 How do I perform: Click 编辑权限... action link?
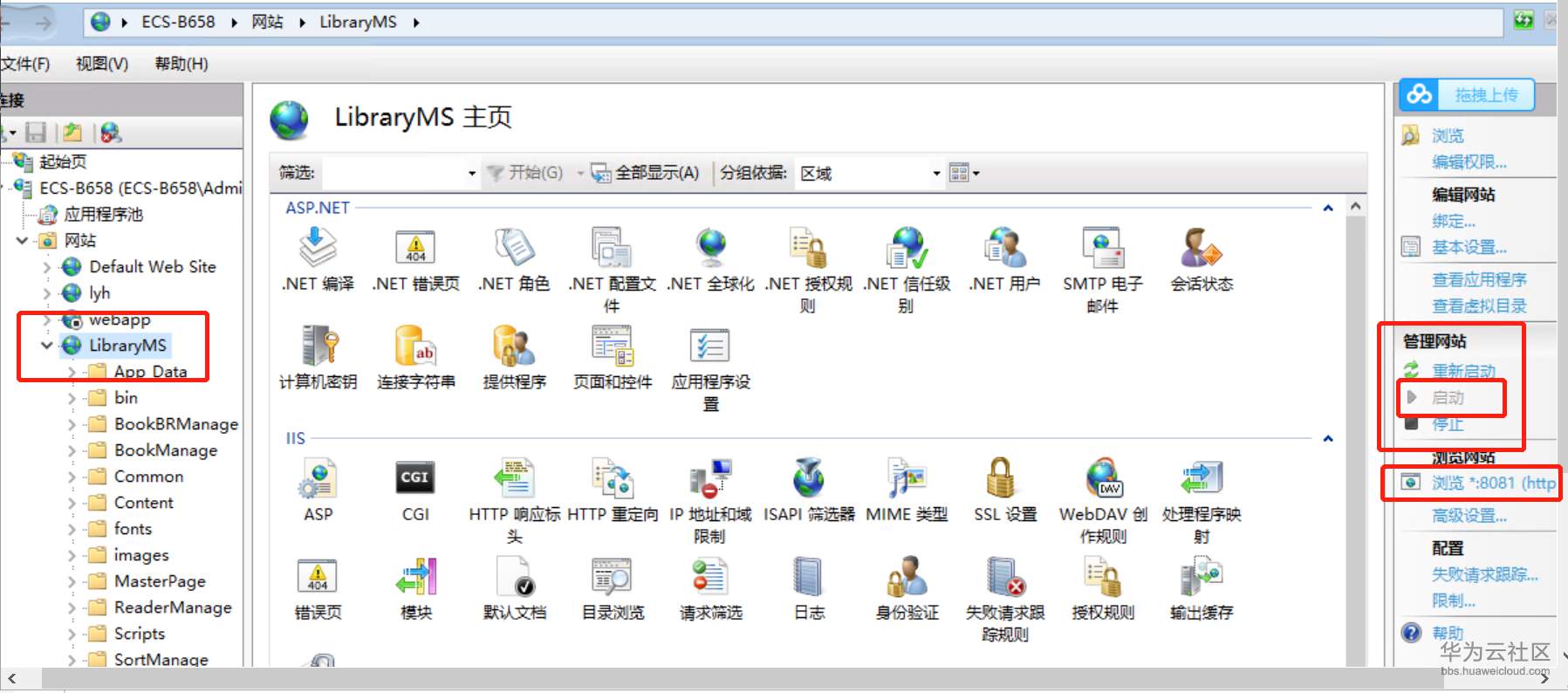[x=1469, y=162]
